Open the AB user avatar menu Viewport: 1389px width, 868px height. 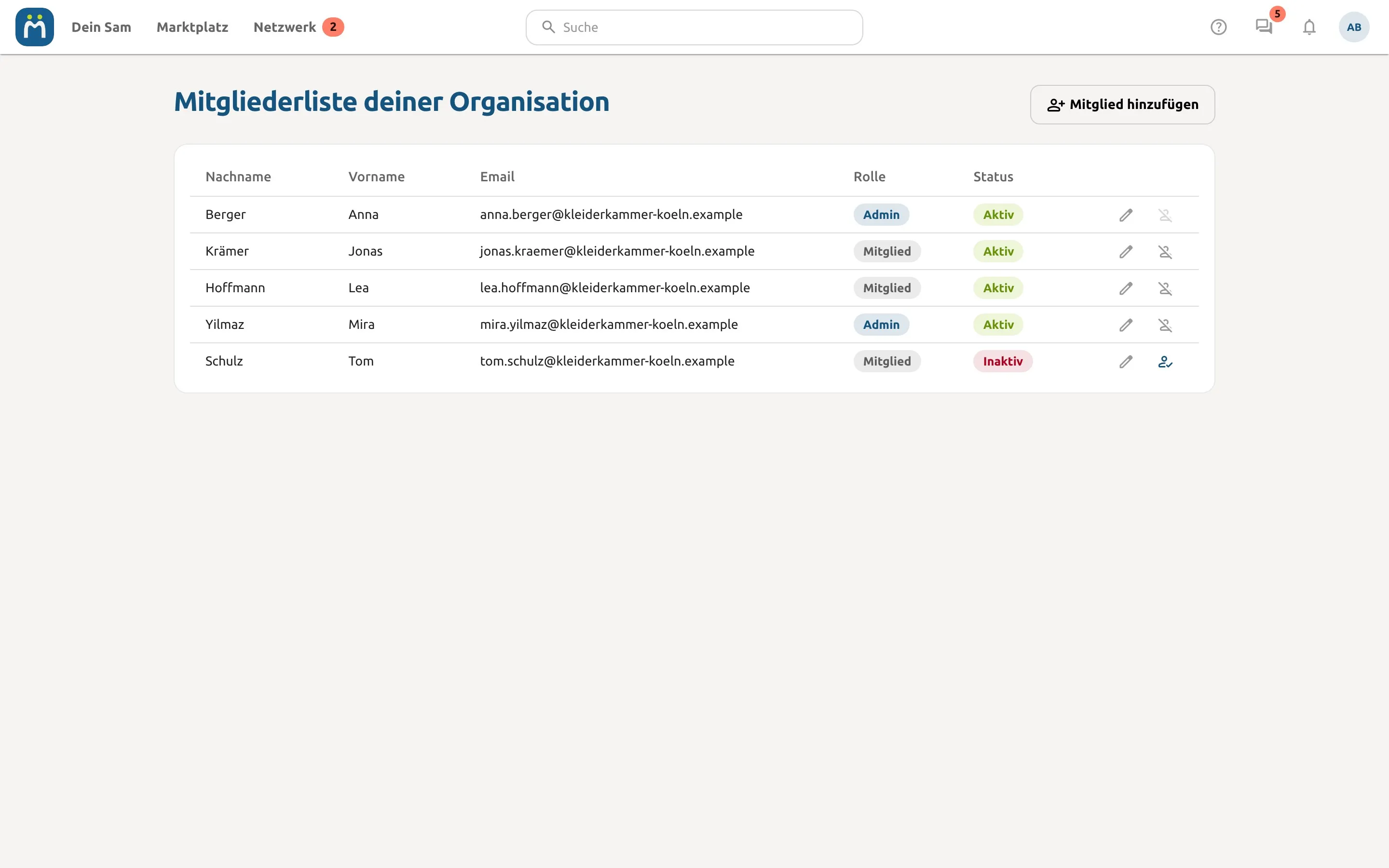point(1353,27)
